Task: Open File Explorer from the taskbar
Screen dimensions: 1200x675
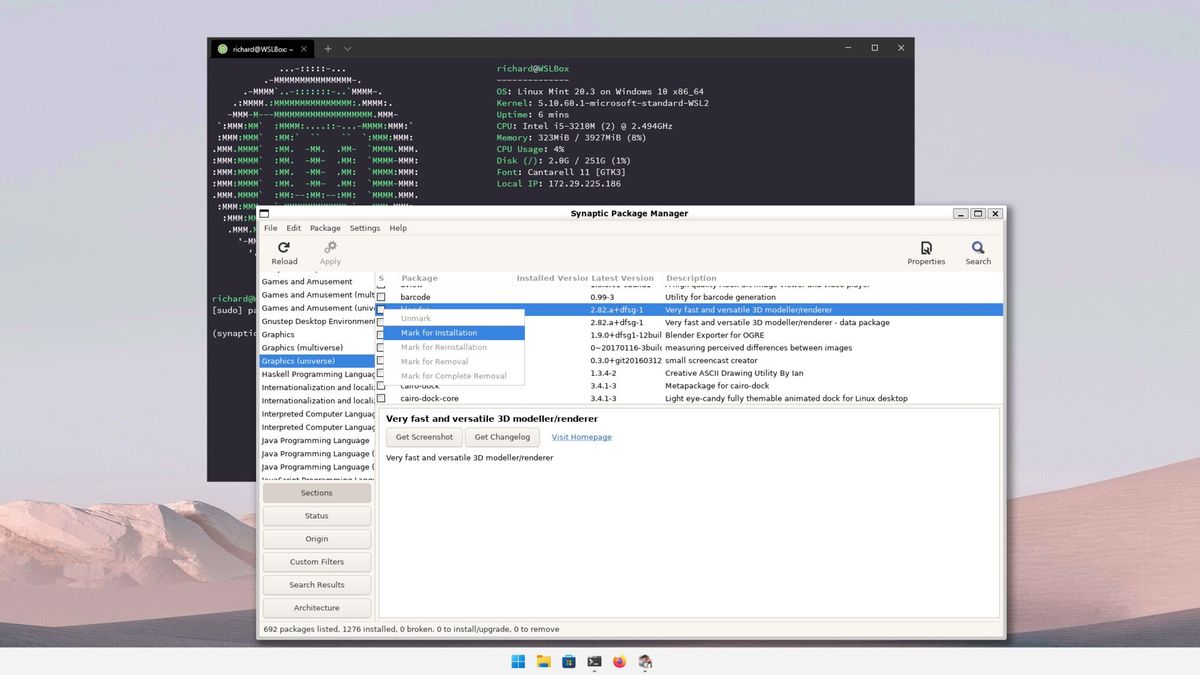Action: click(x=543, y=661)
